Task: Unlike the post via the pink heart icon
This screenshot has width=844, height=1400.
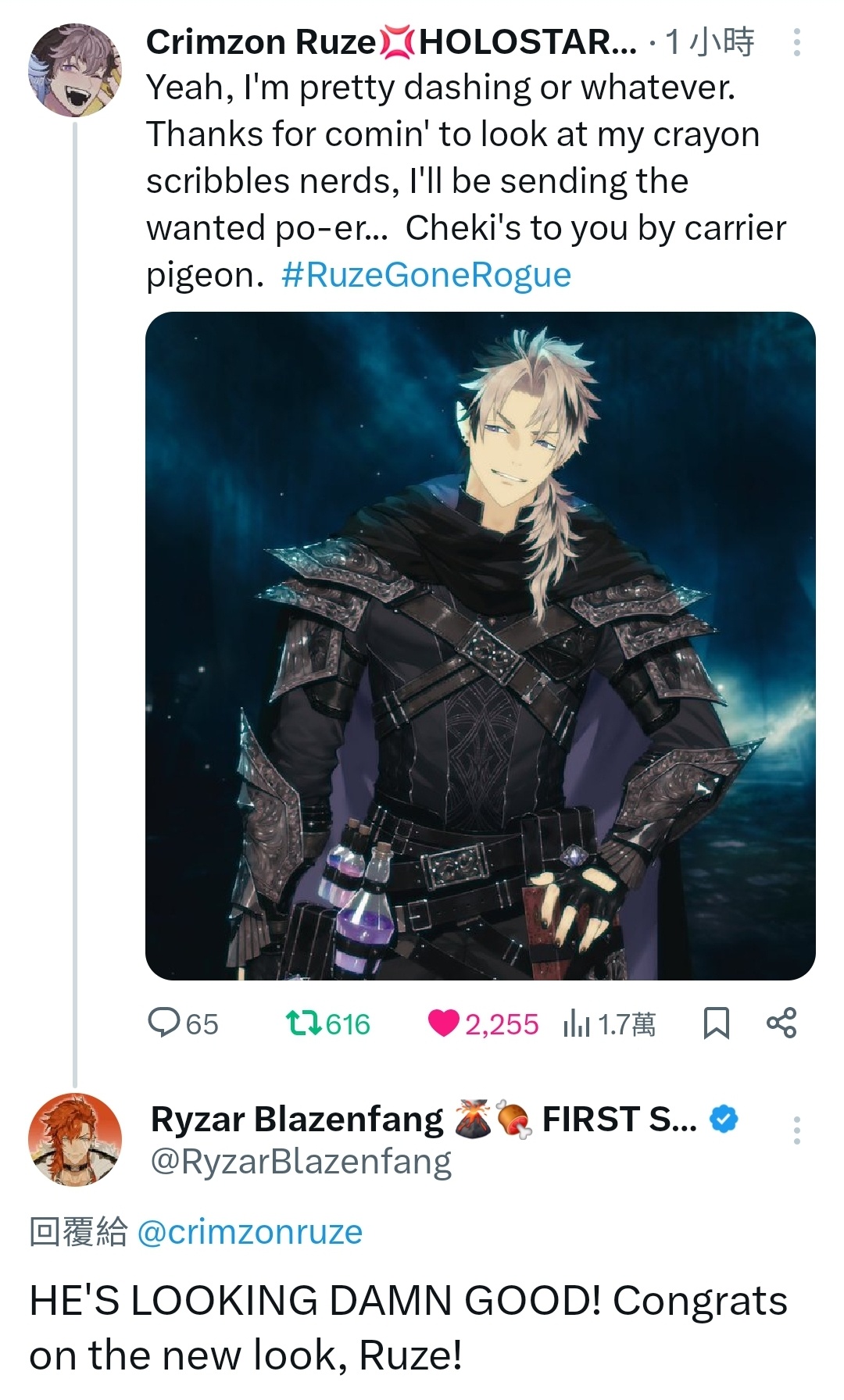Action: coord(443,1023)
